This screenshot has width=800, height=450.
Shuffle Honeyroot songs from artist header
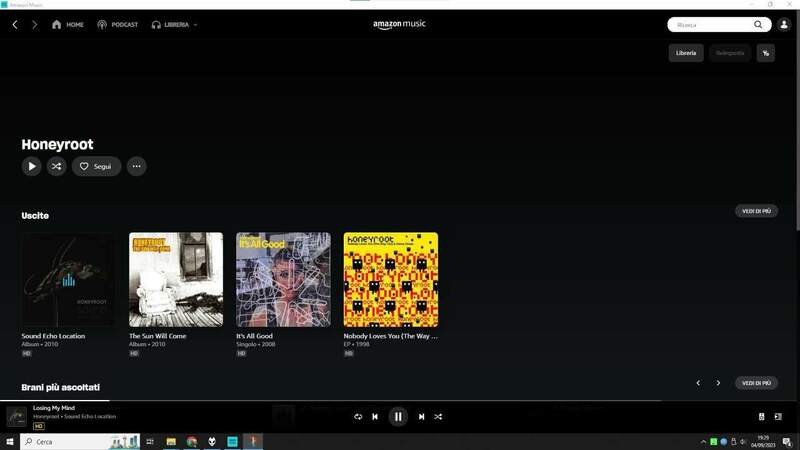(57, 167)
